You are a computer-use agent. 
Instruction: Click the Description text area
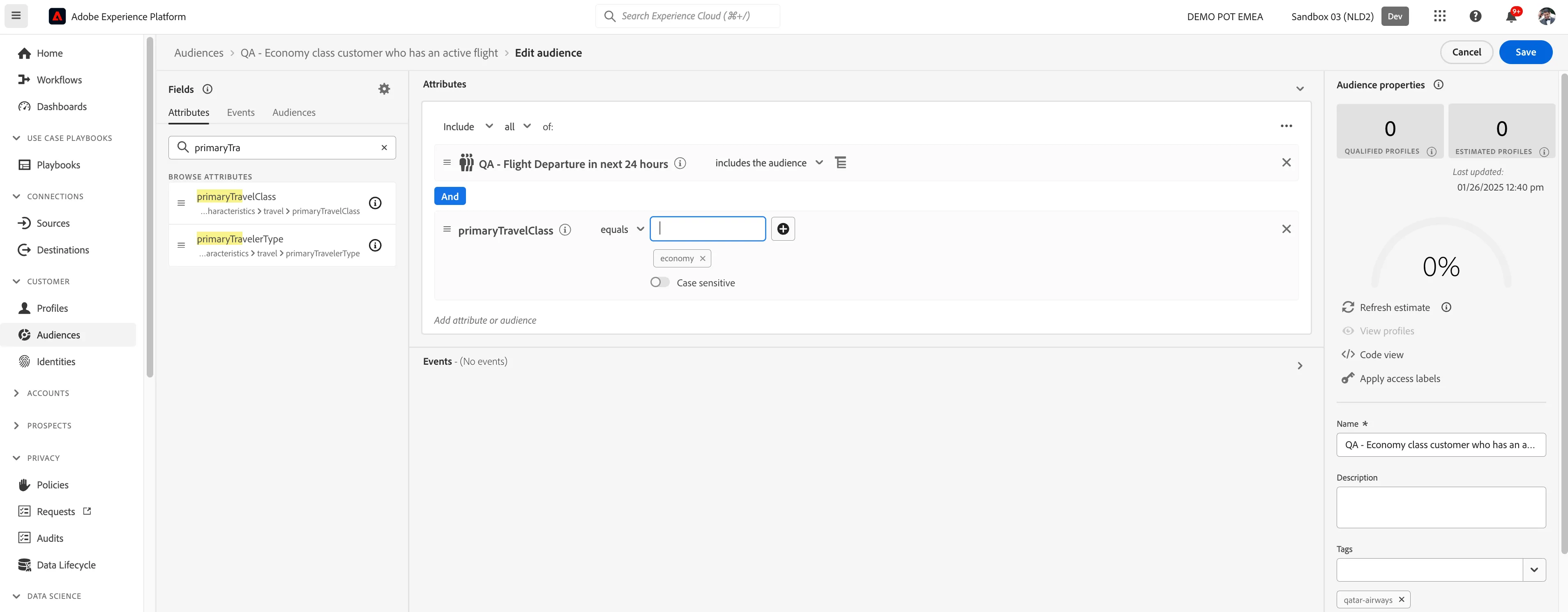point(1441,507)
